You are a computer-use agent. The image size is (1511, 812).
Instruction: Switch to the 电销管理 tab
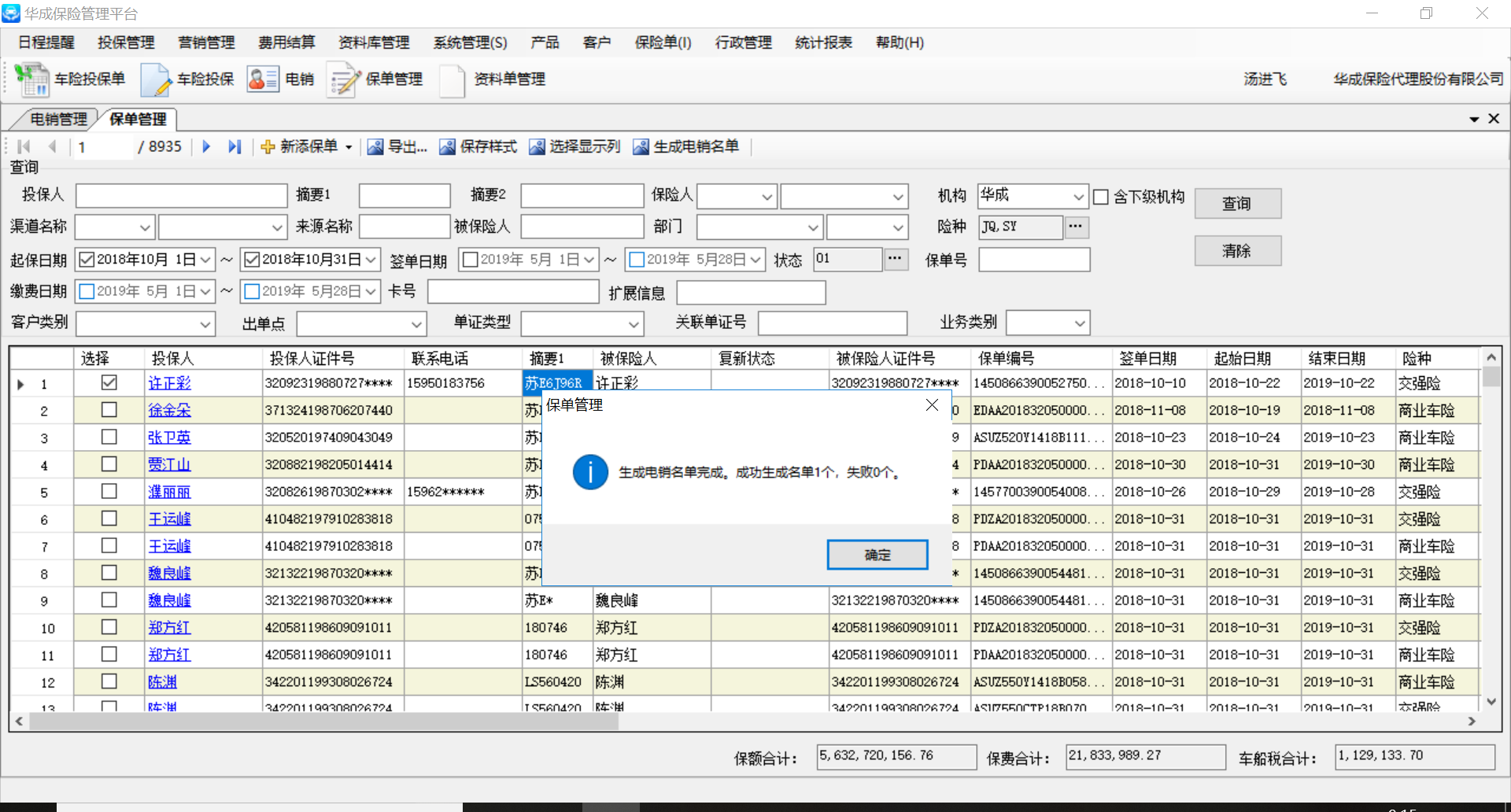pyautogui.click(x=58, y=119)
